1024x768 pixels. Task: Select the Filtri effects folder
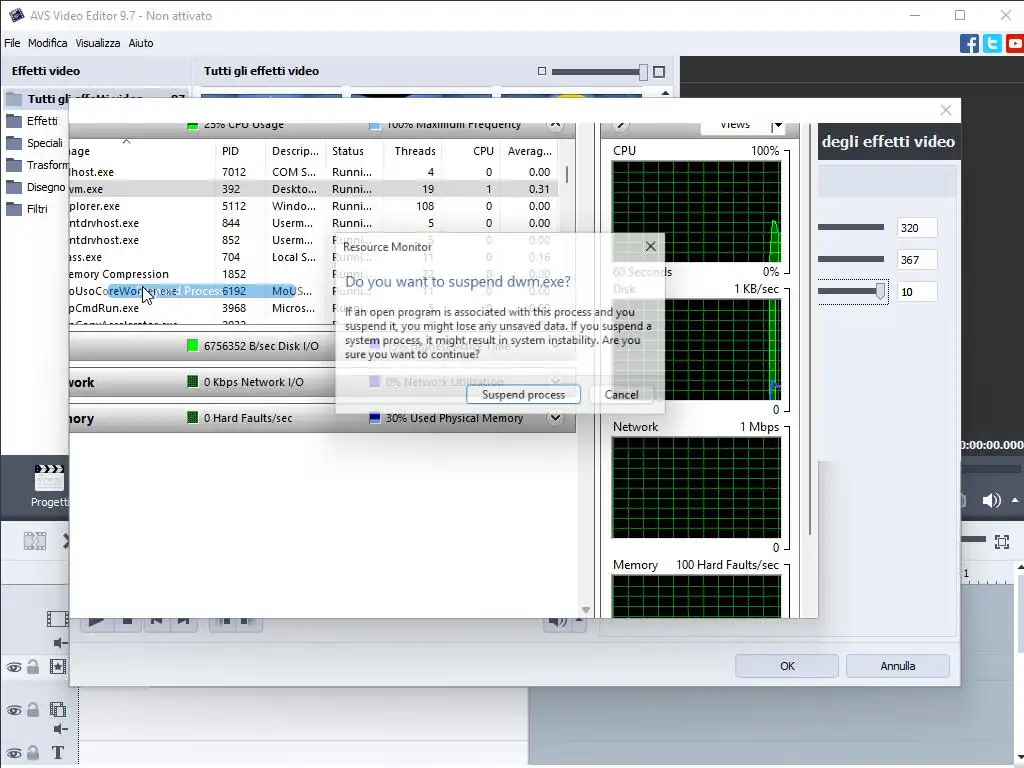[27, 209]
